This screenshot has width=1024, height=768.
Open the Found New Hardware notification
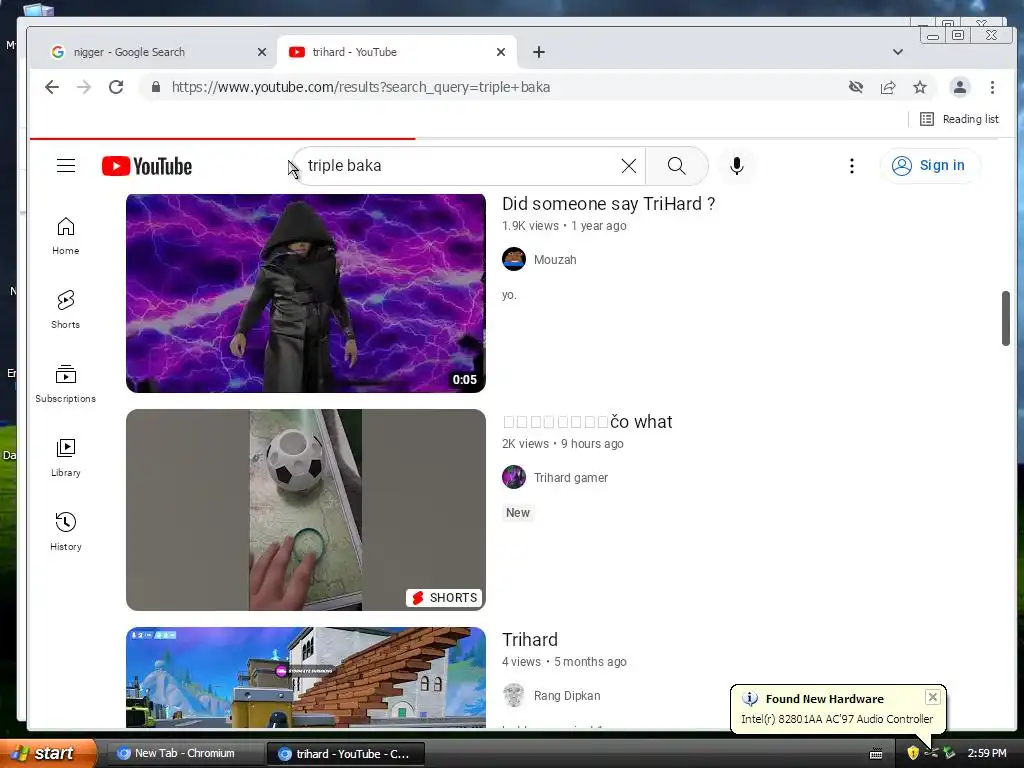pyautogui.click(x=837, y=709)
